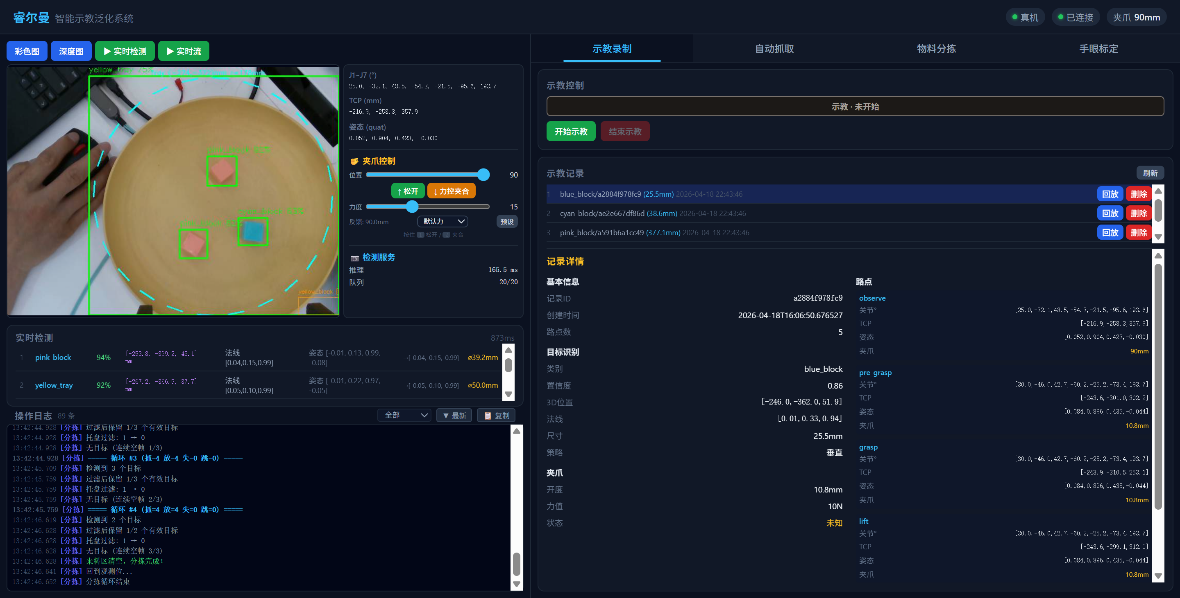Click the ▼最新 log button
The height and width of the screenshot is (598, 1180).
tap(453, 415)
